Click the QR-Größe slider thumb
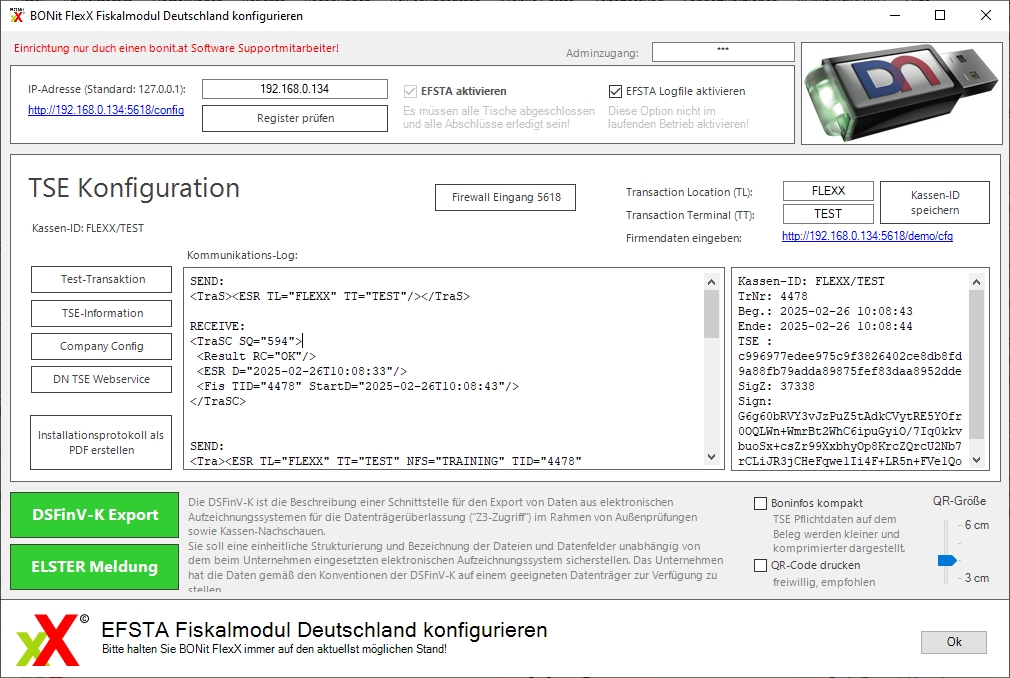This screenshot has width=1010, height=678. [947, 561]
